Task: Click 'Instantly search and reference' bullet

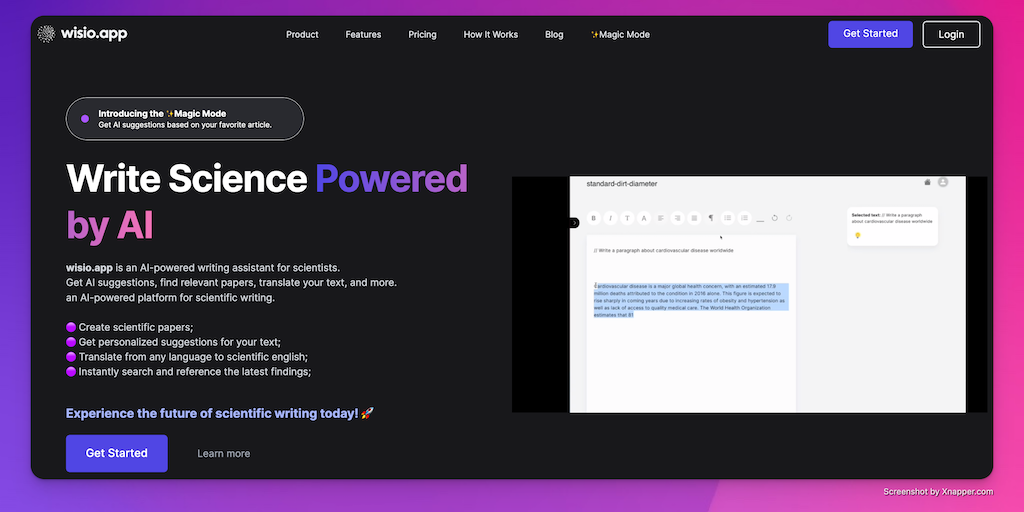Action: click(x=195, y=372)
